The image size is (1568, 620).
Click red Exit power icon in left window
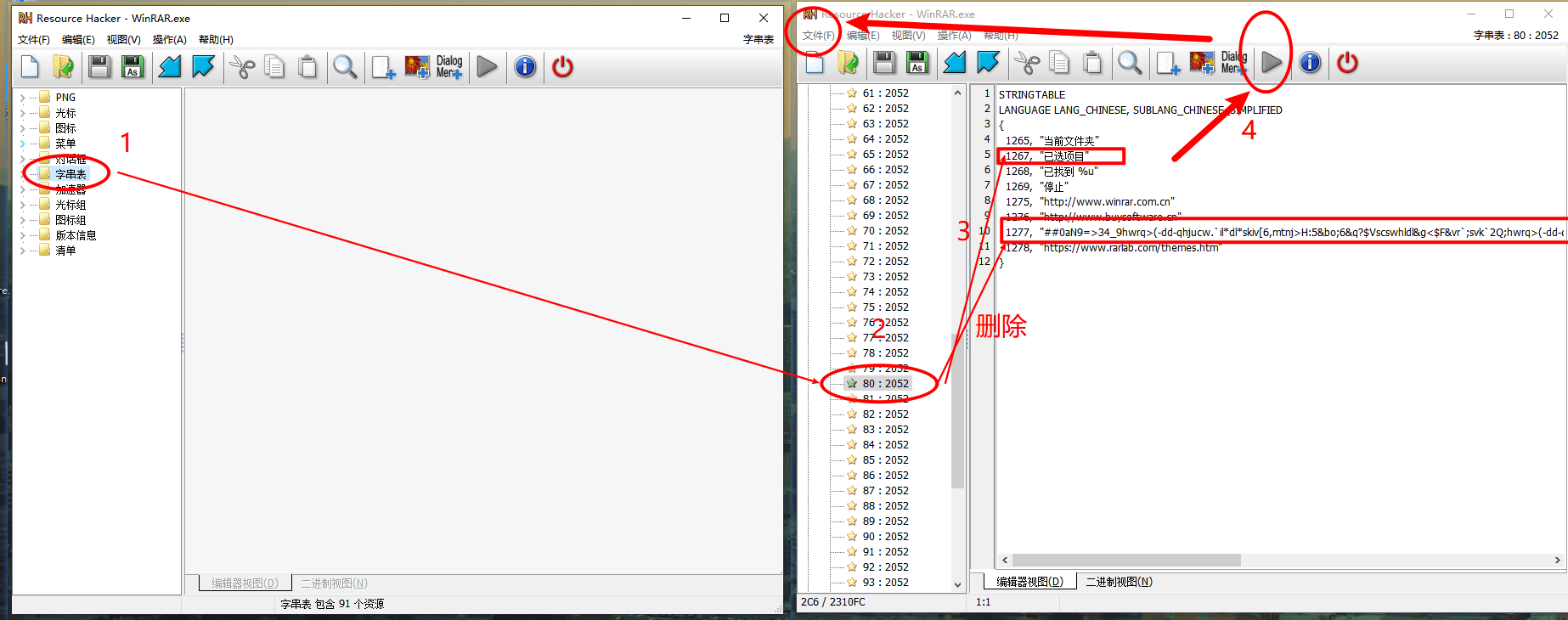[x=562, y=66]
